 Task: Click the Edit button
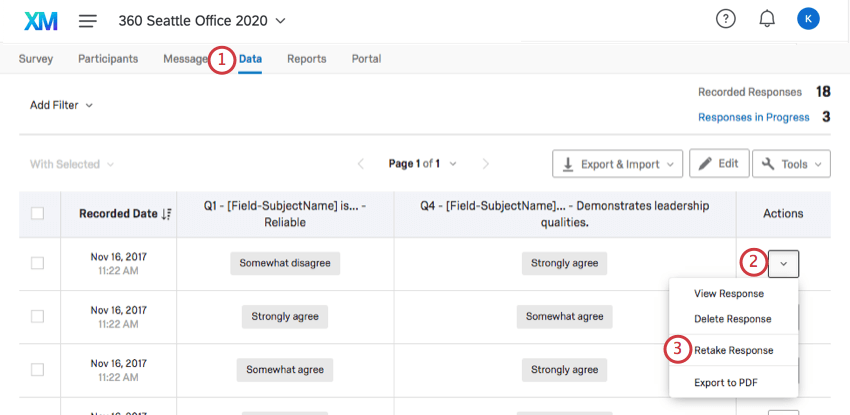coord(720,164)
